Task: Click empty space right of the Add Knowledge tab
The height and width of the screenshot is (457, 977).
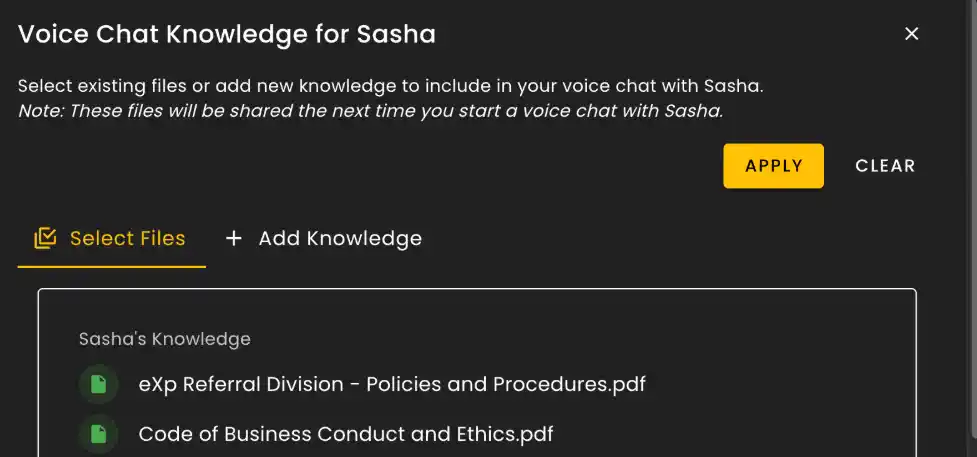Action: (650, 239)
